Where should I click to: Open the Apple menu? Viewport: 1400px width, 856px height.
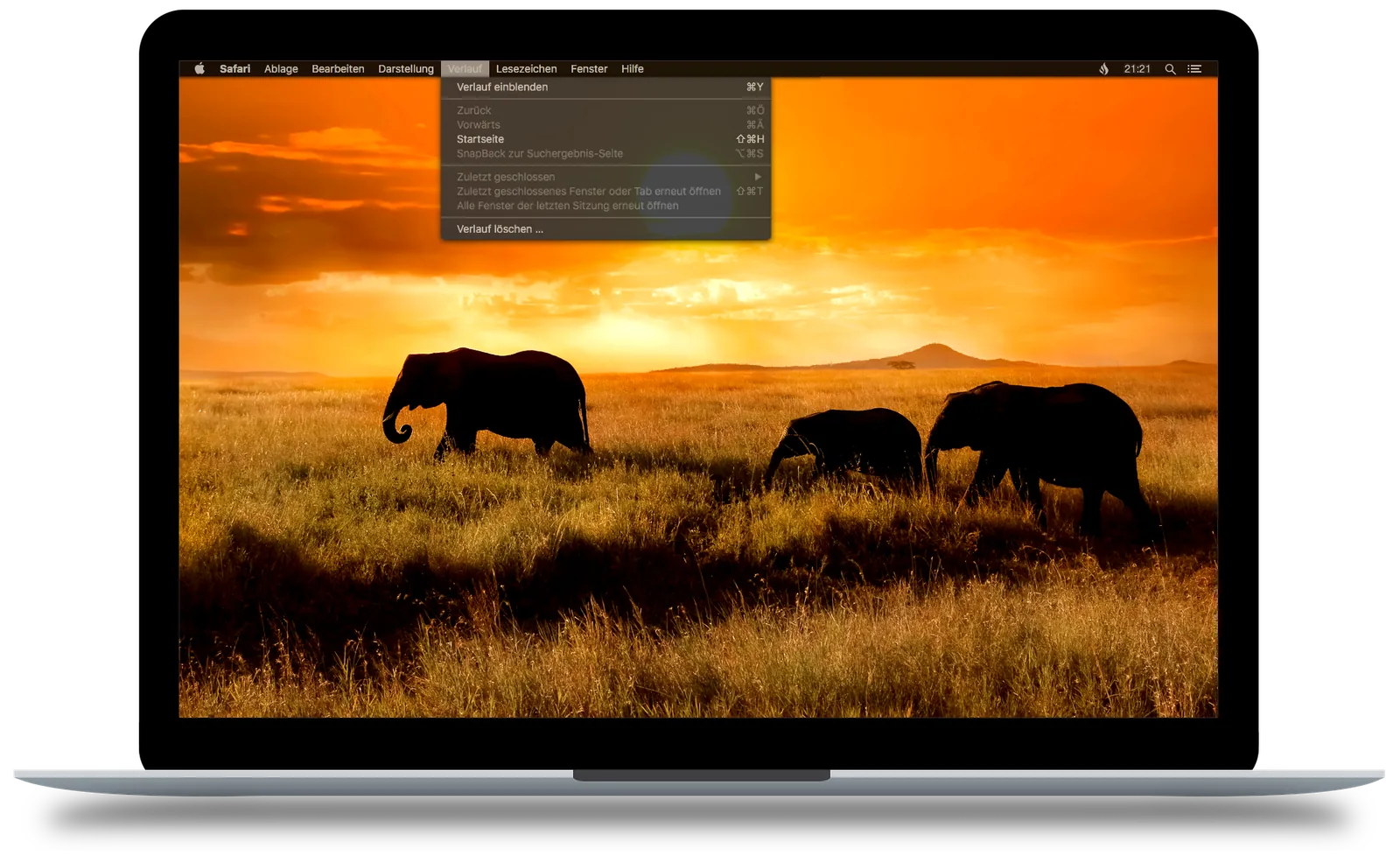[x=199, y=68]
